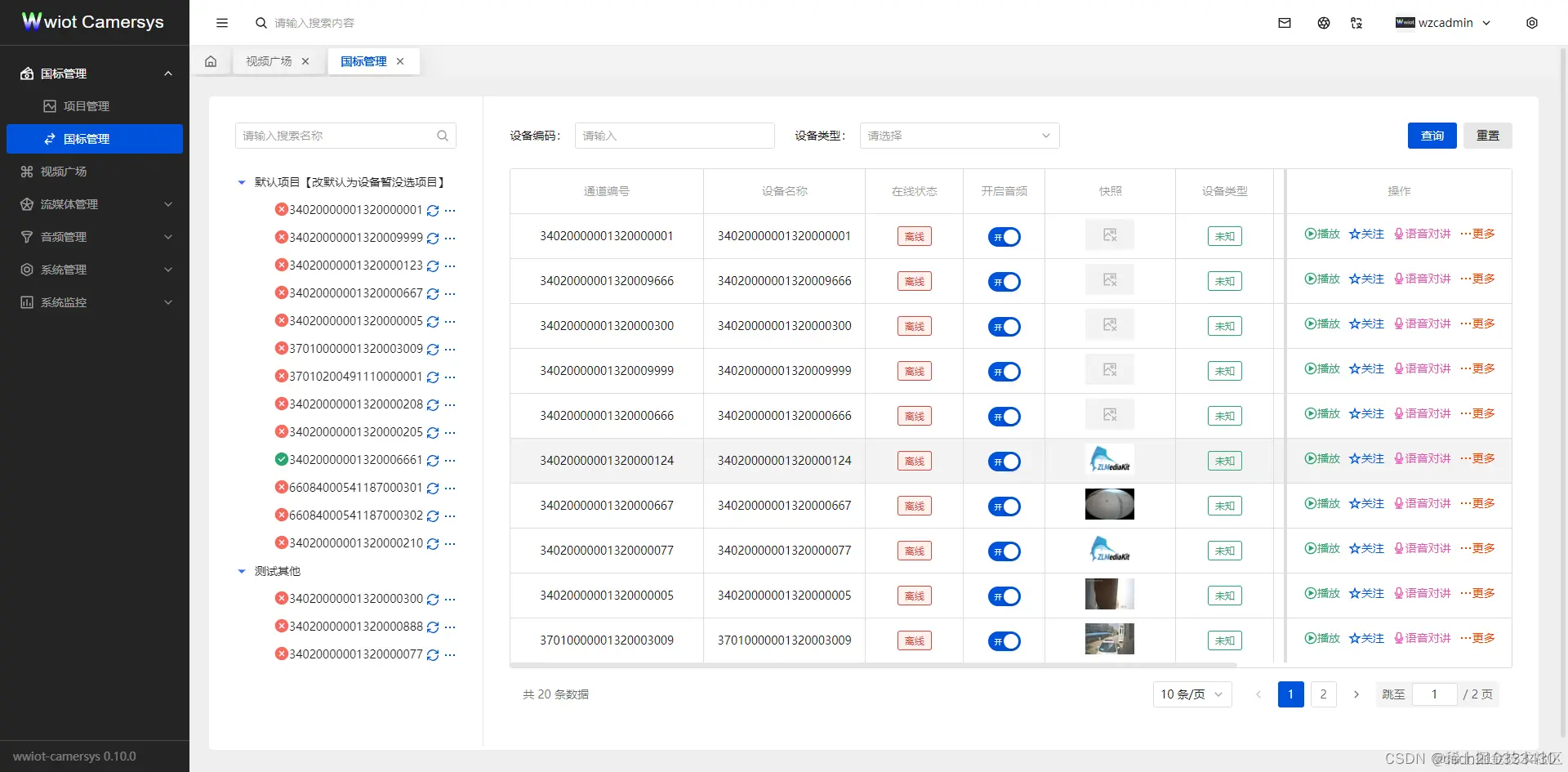
Task: Toggle audio switch for channel 34020000001320000077
Action: point(1004,551)
